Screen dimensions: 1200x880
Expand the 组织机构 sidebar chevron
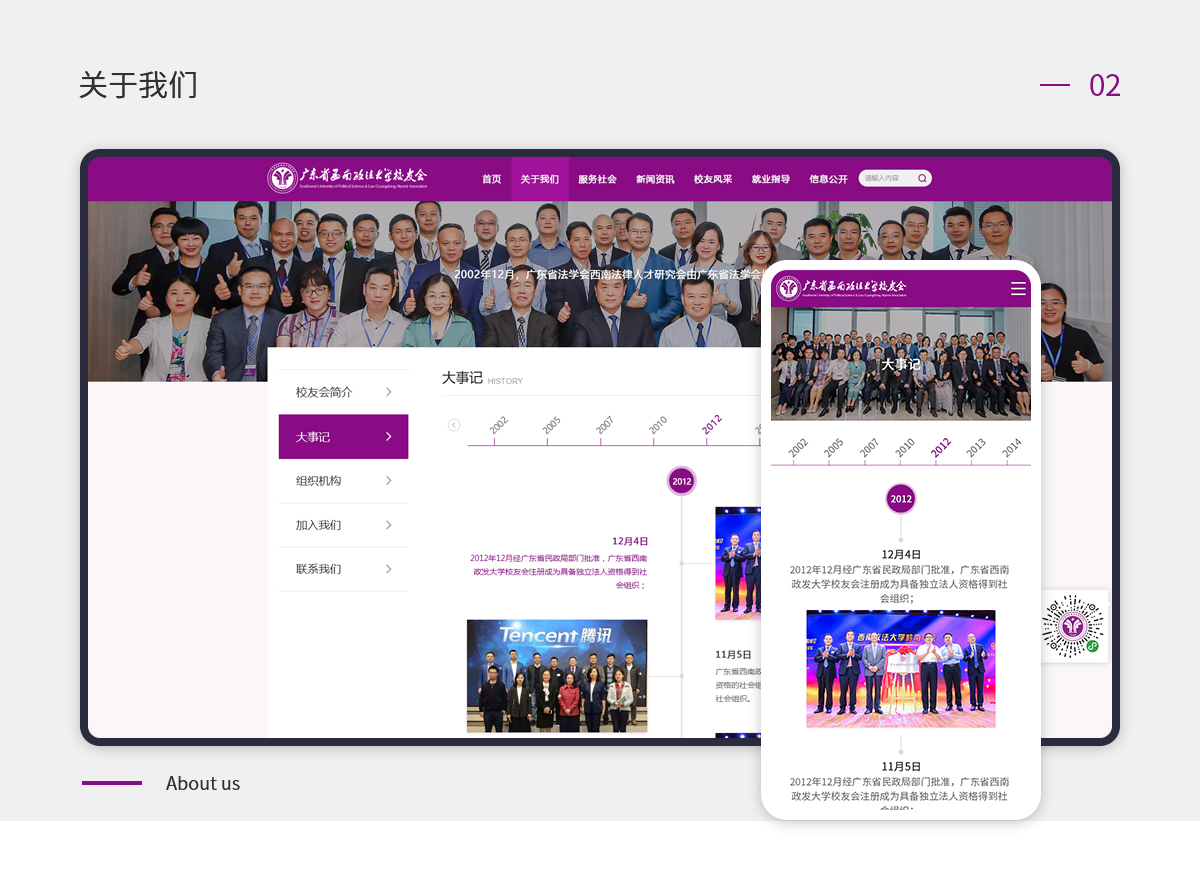[389, 481]
